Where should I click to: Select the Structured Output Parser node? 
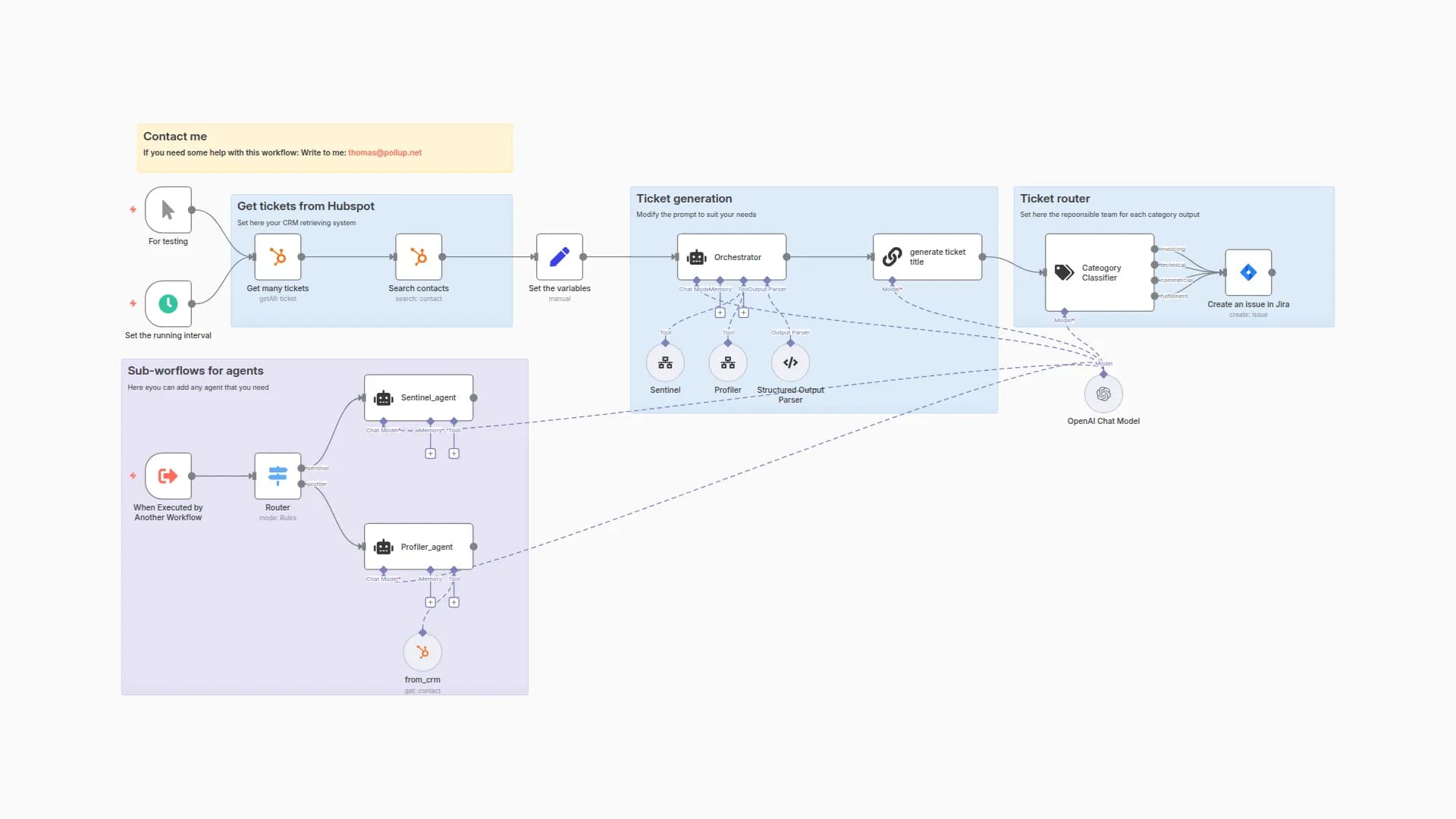[789, 362]
